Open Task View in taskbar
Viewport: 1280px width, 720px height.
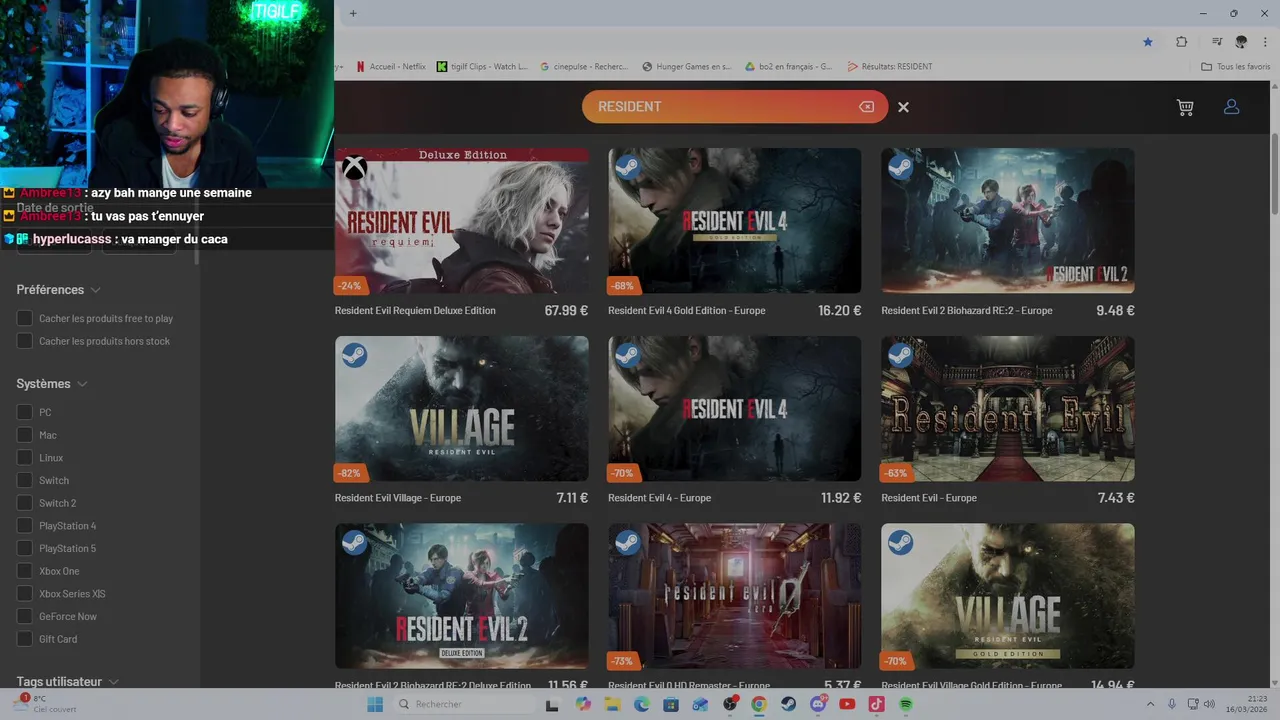click(x=551, y=704)
